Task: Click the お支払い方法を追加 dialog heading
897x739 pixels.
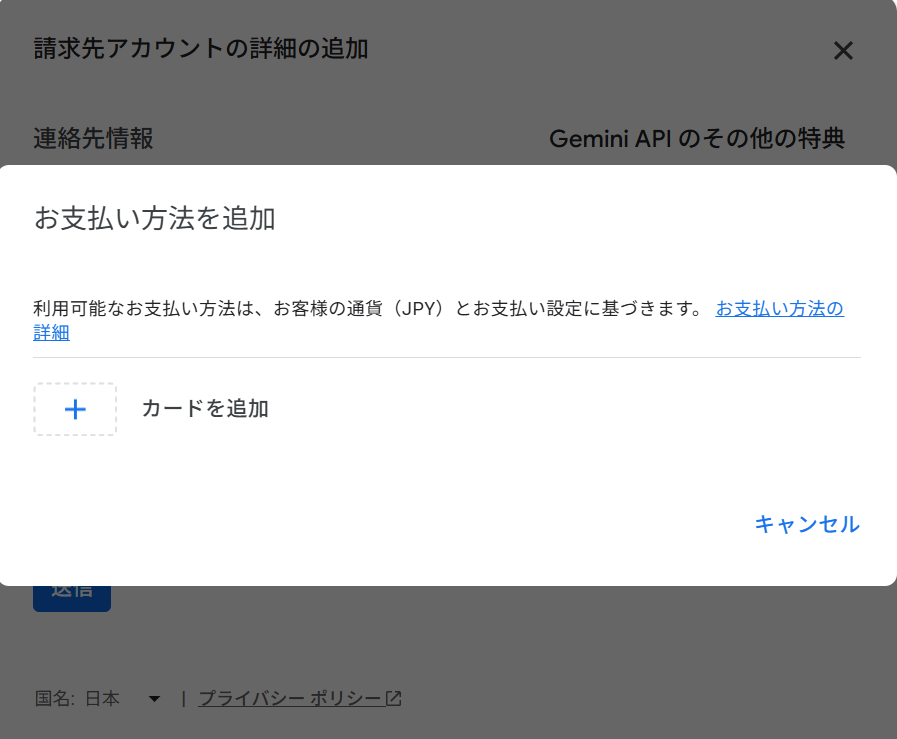Action: pos(155,219)
